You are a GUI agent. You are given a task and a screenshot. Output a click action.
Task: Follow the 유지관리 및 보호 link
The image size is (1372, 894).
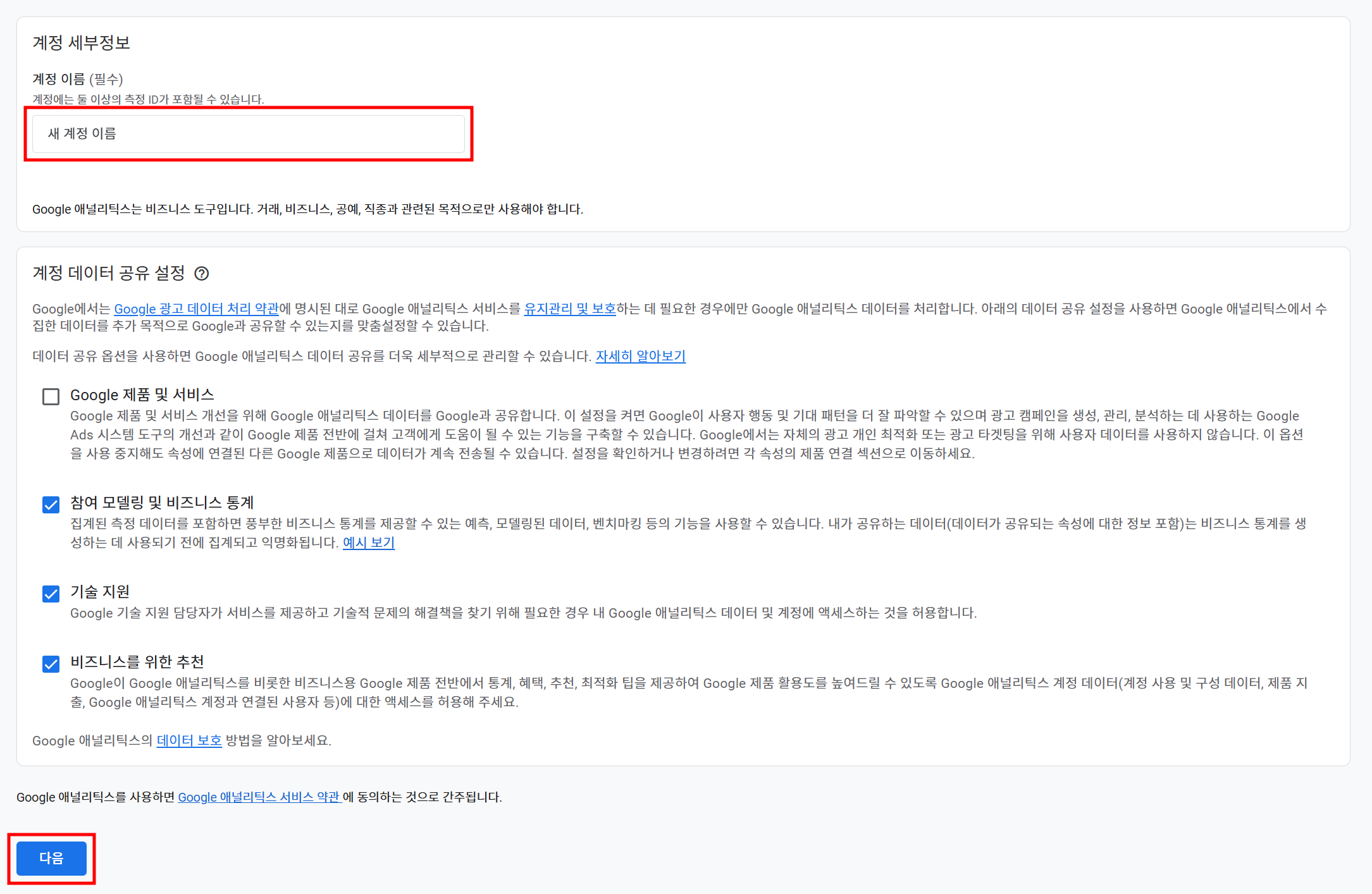click(569, 309)
